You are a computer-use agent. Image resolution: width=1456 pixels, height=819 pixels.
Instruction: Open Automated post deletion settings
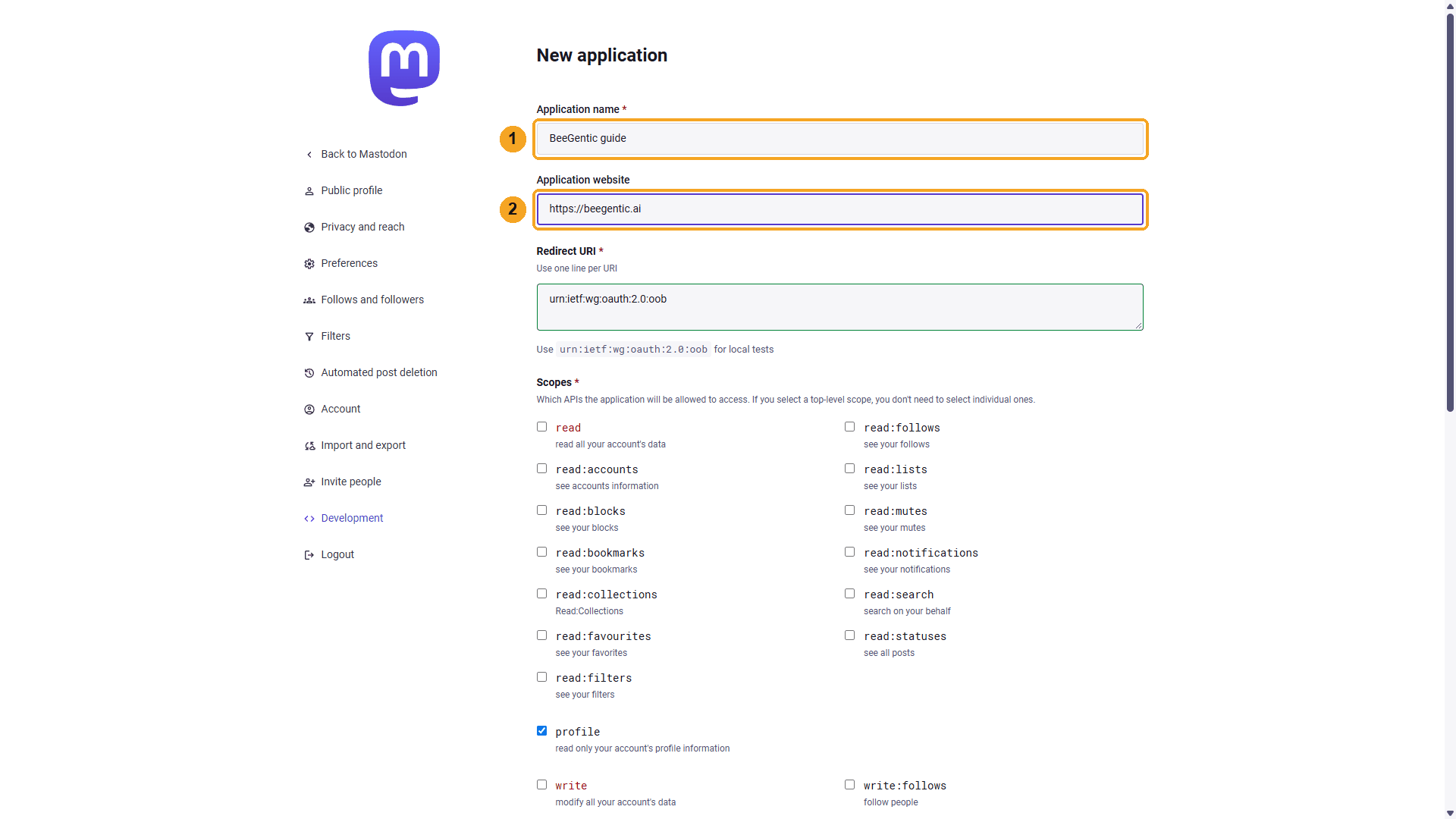[379, 372]
